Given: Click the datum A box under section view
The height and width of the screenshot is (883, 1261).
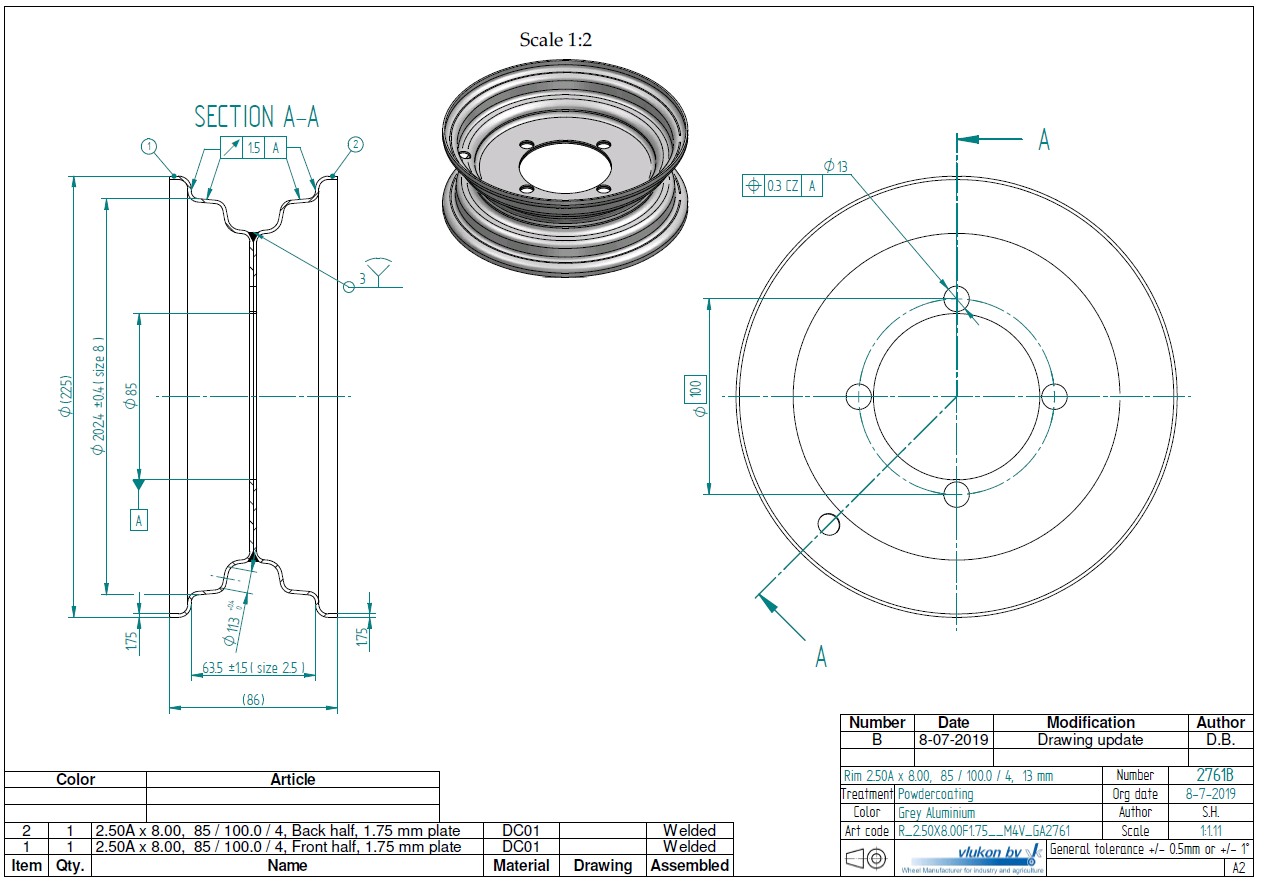Looking at the screenshot, I should click(139, 520).
